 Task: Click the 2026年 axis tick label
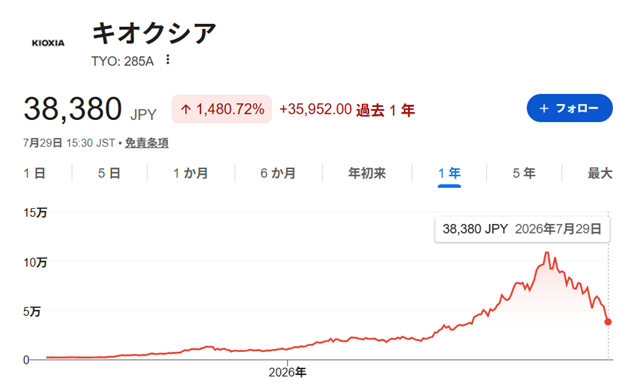point(287,372)
